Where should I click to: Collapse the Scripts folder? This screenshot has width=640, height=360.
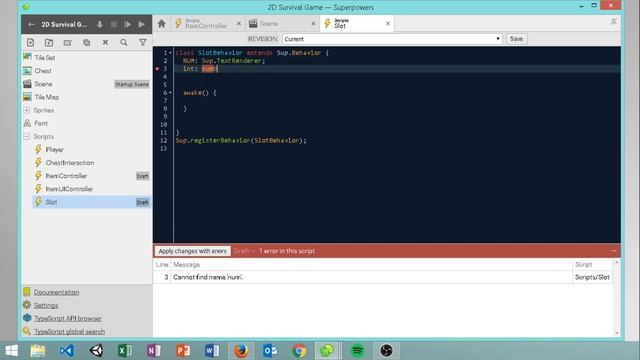click(x=27, y=136)
